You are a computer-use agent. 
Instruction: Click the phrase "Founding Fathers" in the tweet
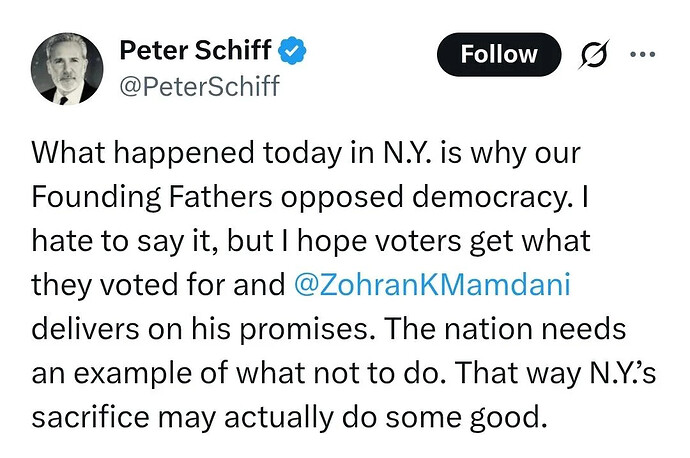pyautogui.click(x=130, y=199)
